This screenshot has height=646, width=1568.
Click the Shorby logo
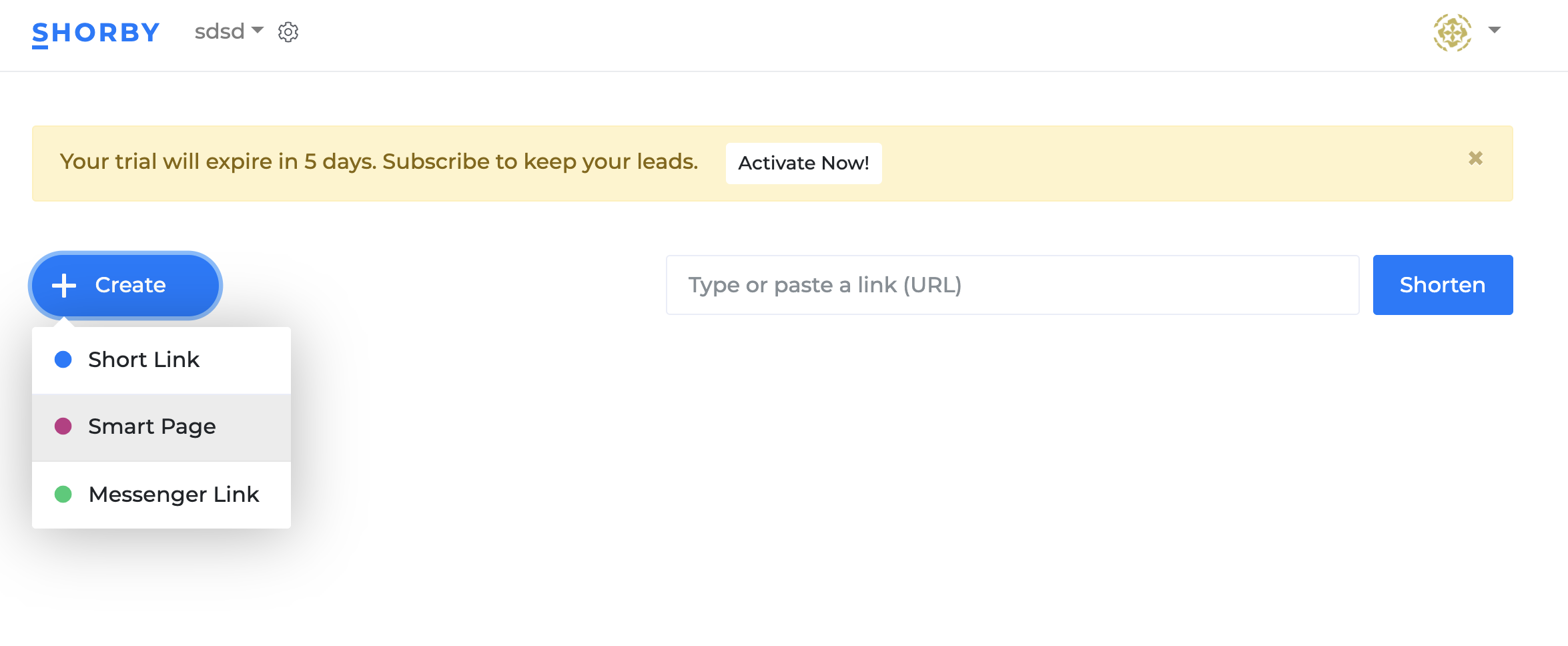point(96,33)
